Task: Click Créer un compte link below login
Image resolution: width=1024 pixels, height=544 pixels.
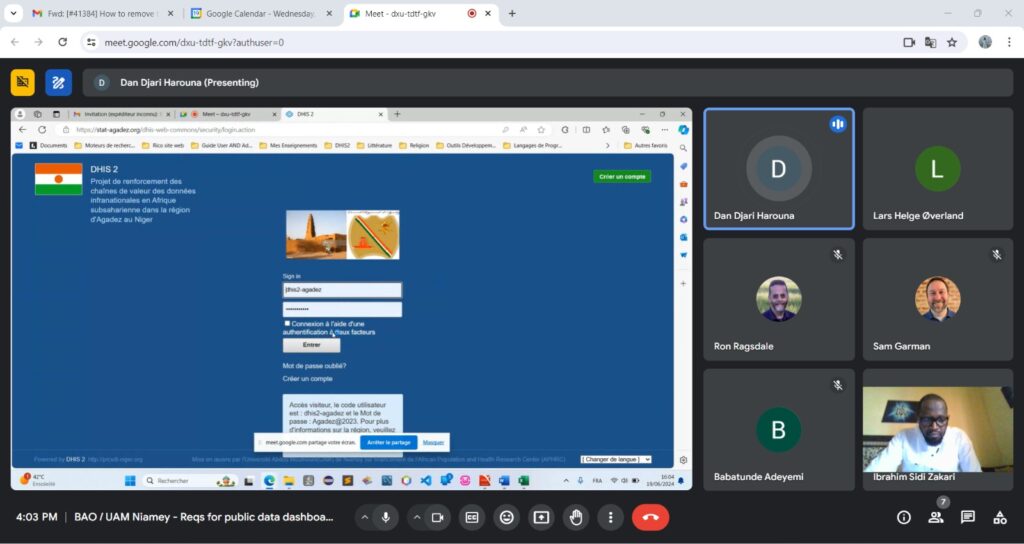Action: point(308,379)
